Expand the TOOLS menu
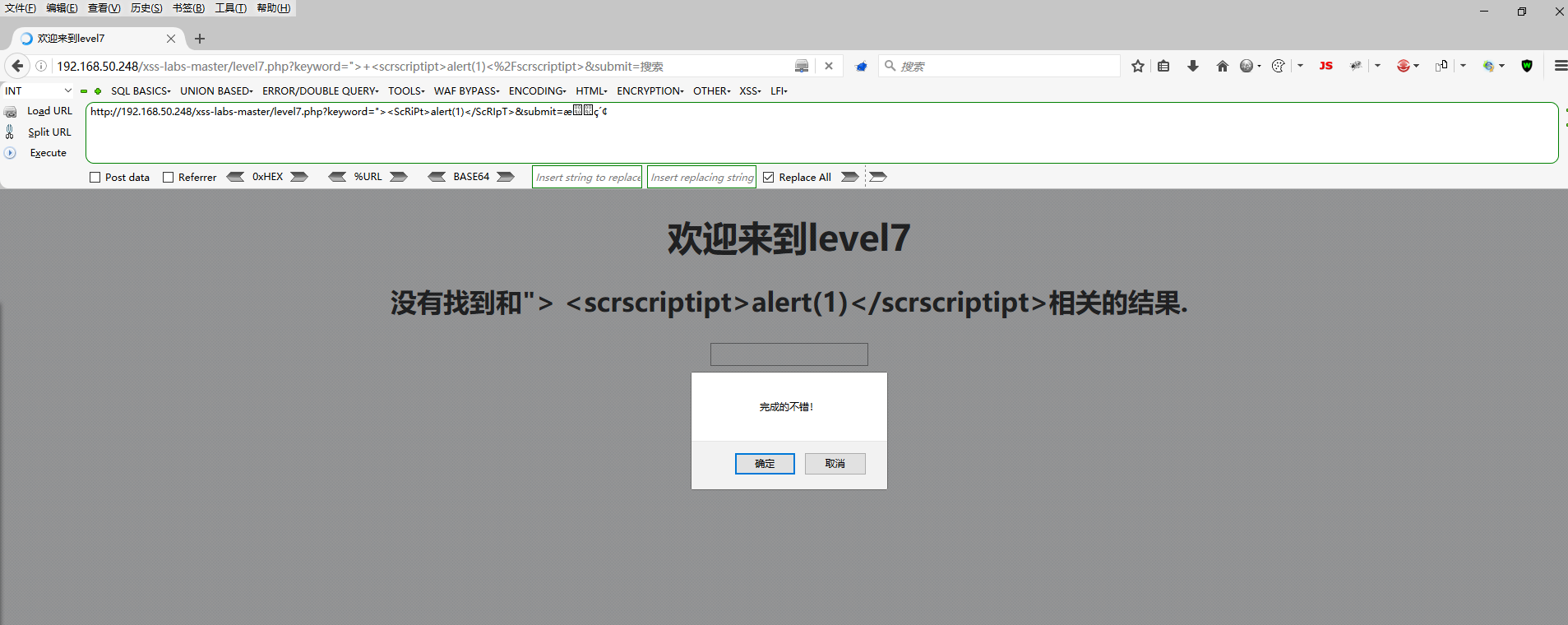 point(407,91)
